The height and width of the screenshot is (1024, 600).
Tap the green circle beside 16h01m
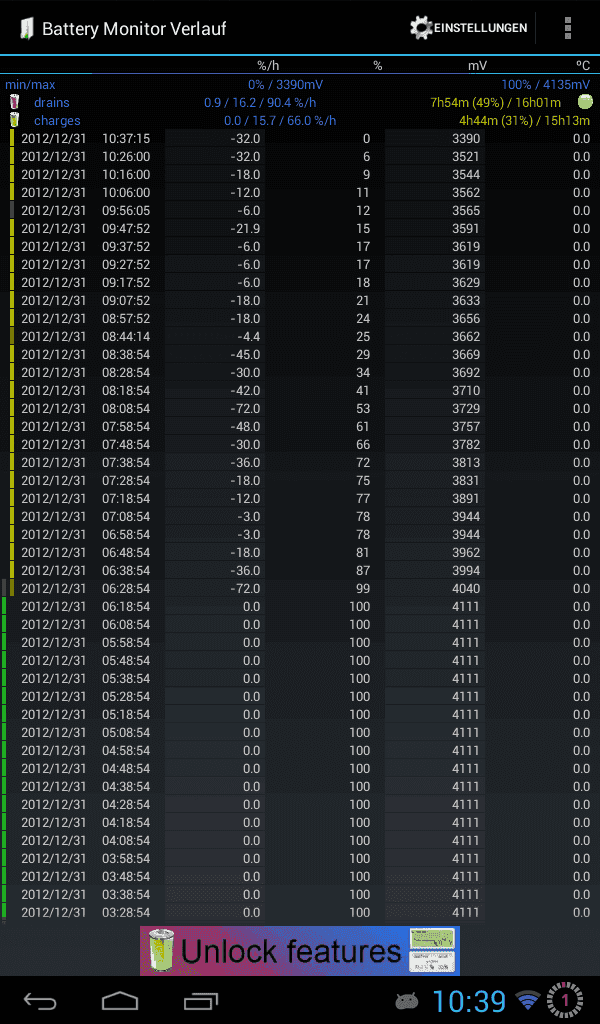585,101
